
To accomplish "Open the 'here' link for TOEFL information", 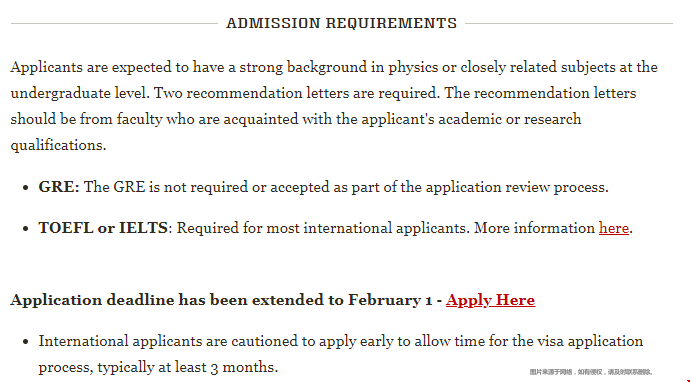I will point(613,228).
